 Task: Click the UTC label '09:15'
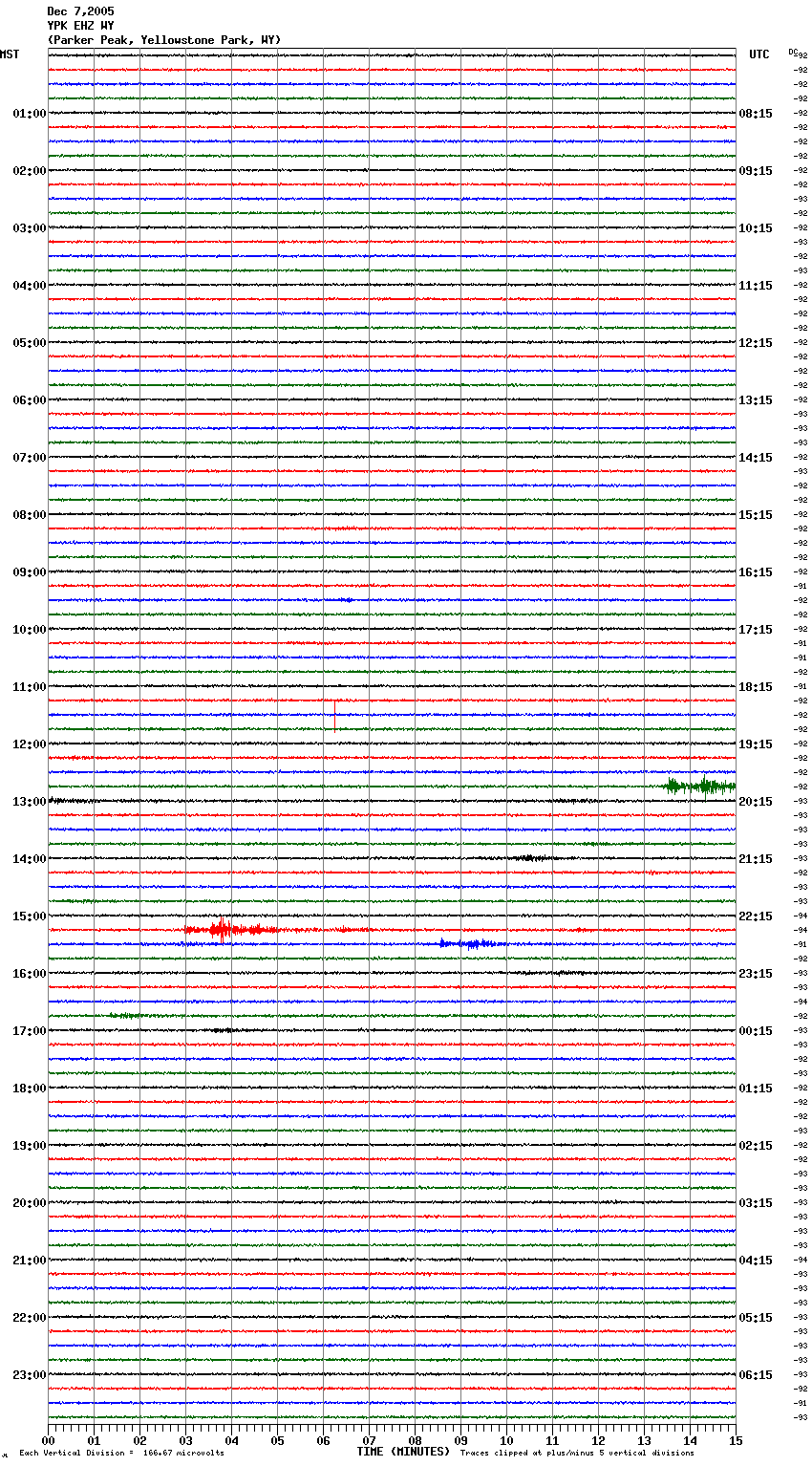tap(756, 171)
